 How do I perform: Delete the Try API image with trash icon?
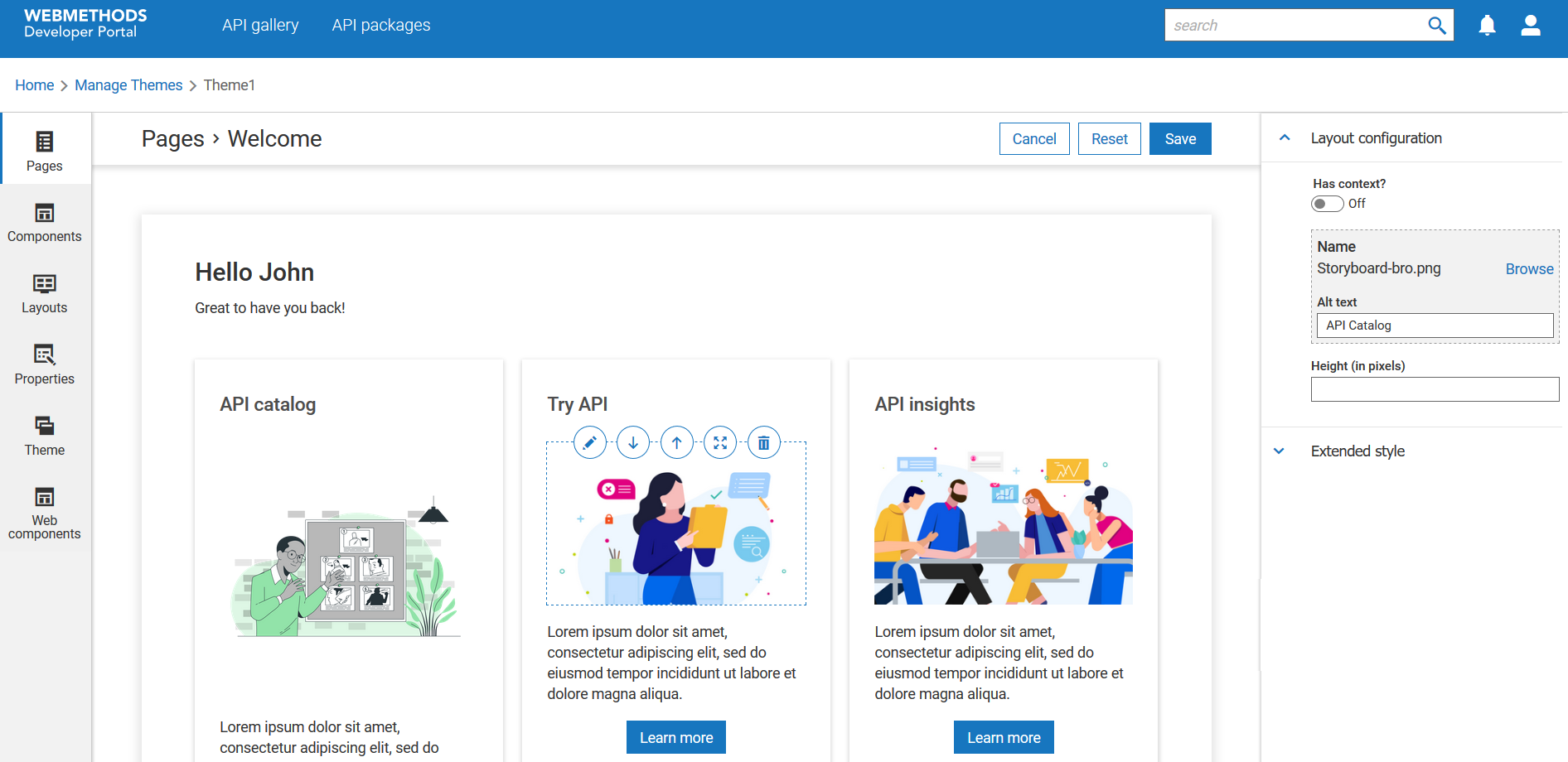tap(764, 443)
